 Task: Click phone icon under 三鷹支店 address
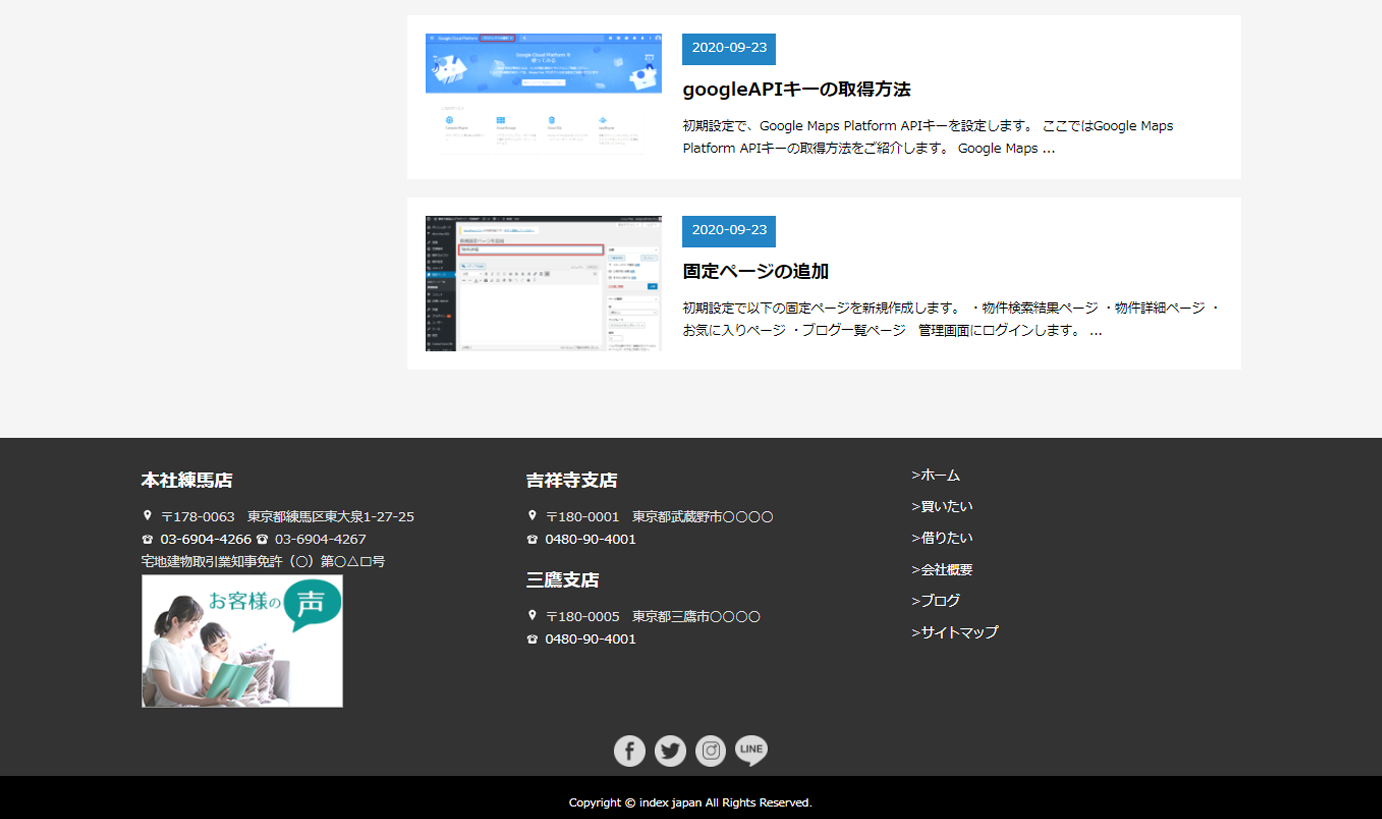[532, 639]
